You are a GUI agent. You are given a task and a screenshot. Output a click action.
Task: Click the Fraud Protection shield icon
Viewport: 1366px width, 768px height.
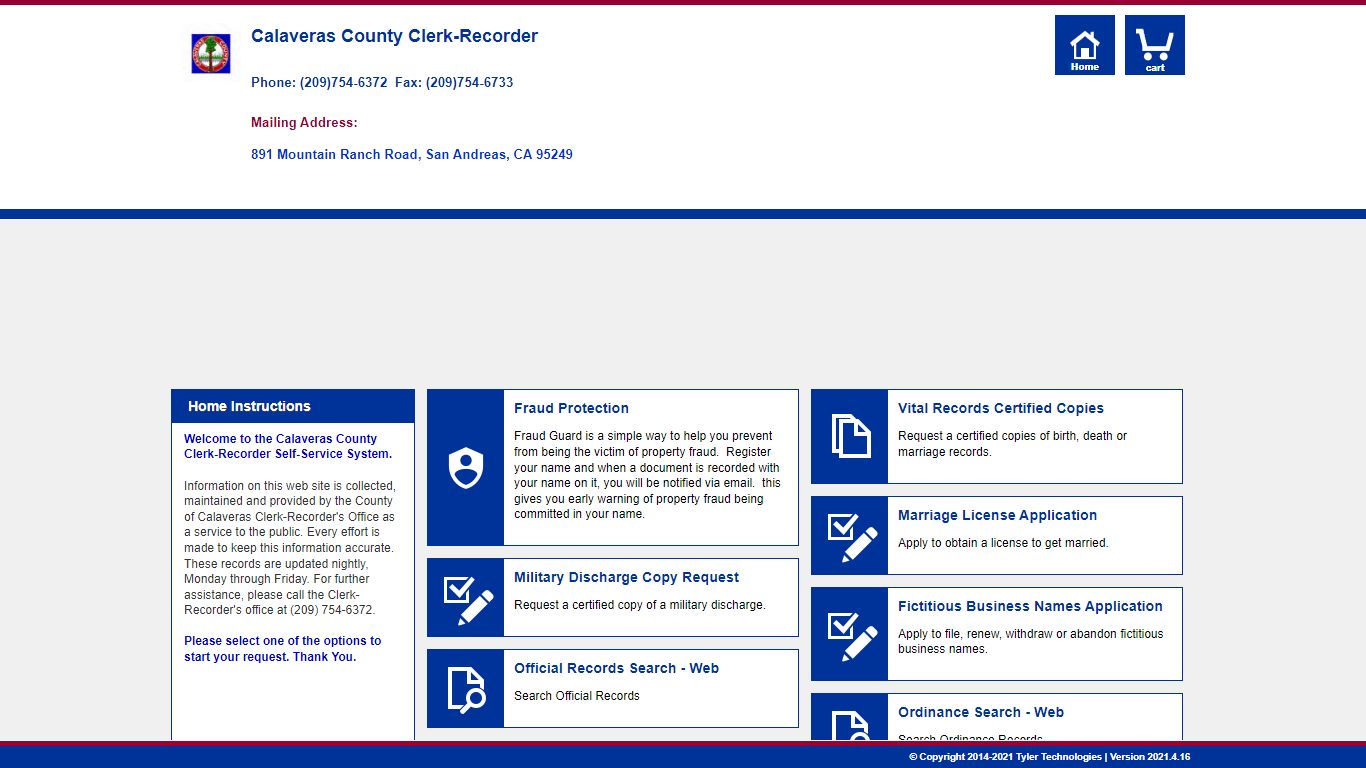click(x=466, y=467)
